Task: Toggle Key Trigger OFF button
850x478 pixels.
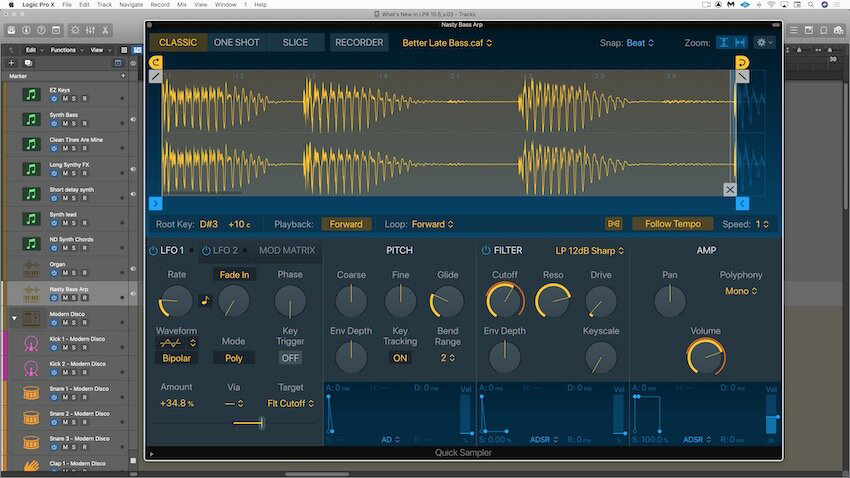Action: 290,358
